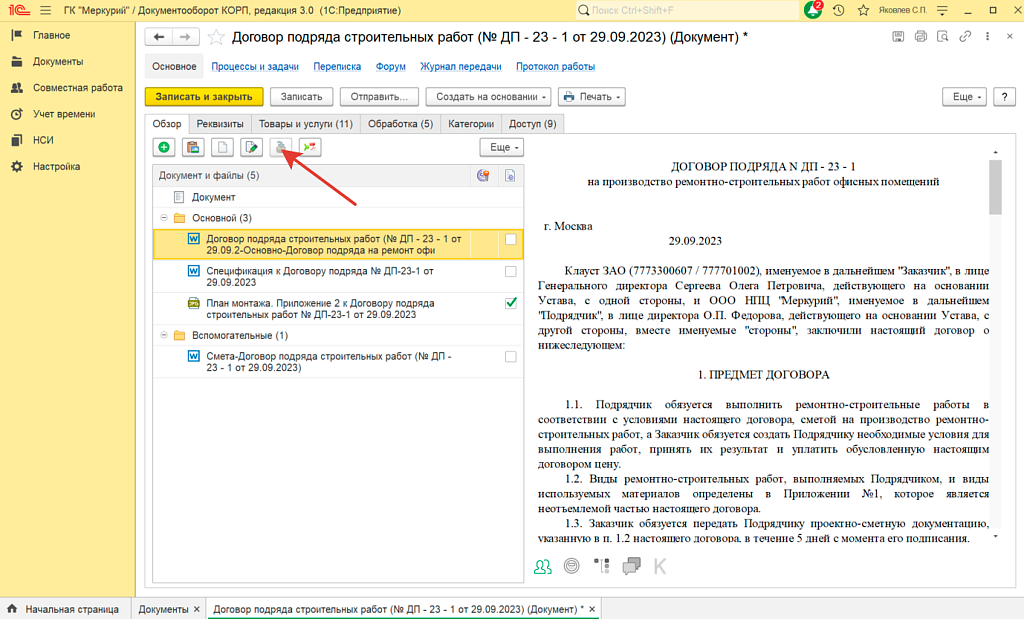Collapse the Вспомогательные (1) folder
Screen dimensions: 1024x619
163,336
